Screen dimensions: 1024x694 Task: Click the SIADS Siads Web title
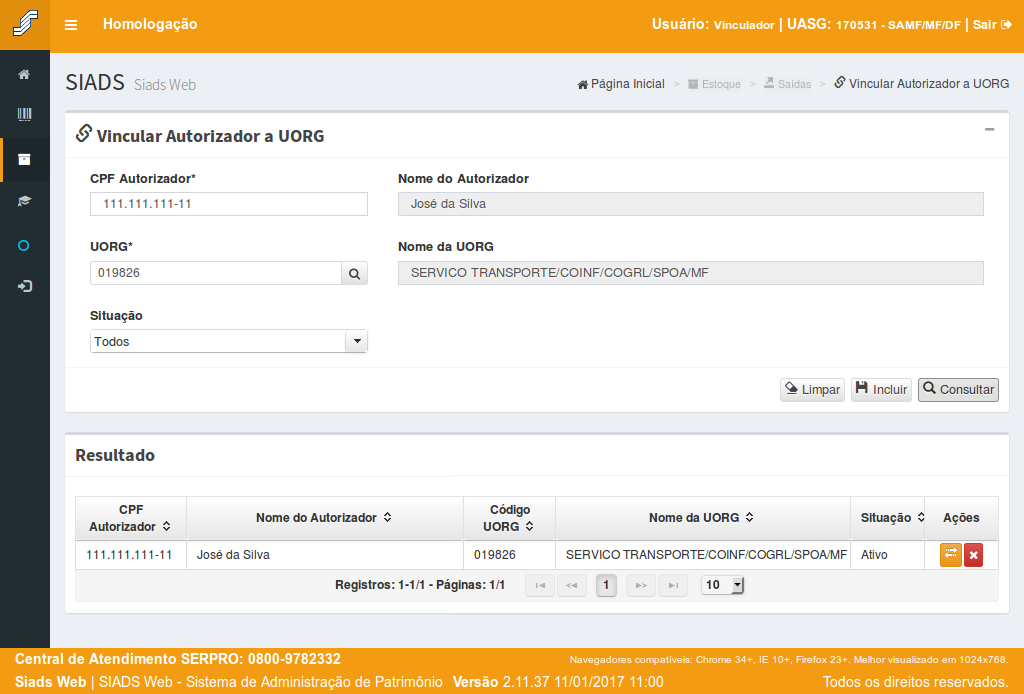click(x=131, y=83)
